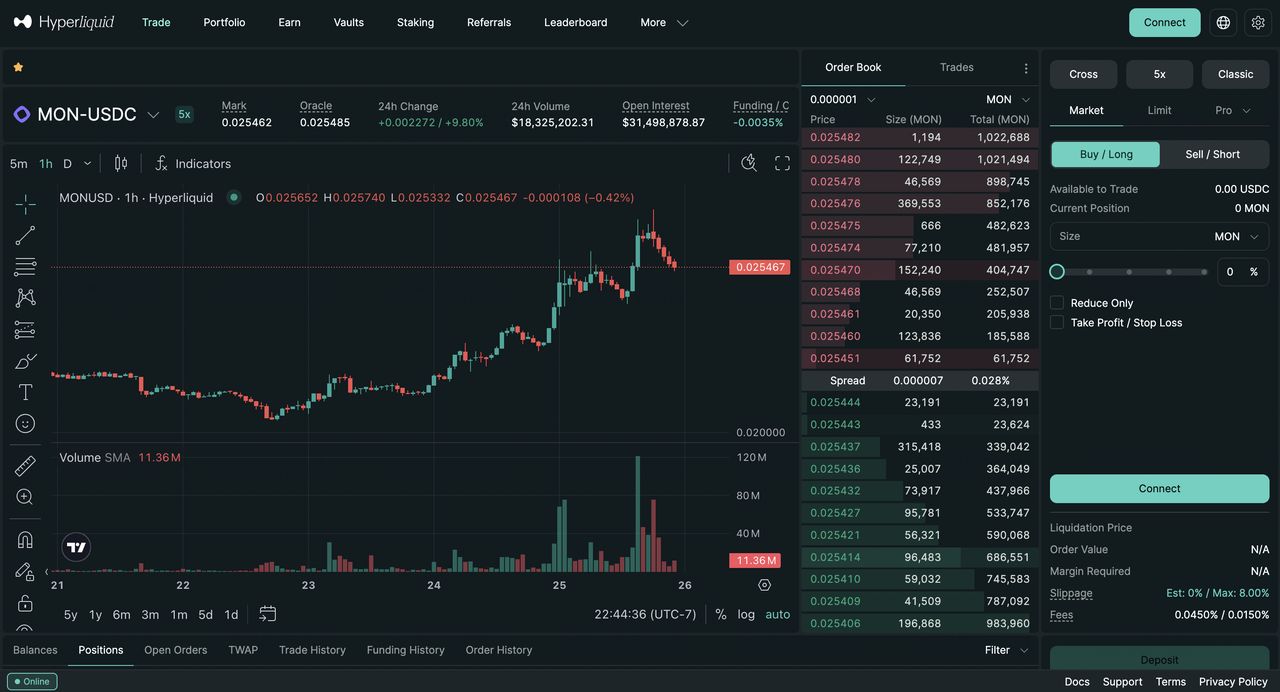Open the 5x leverage button
Image resolution: width=1280 pixels, height=692 pixels.
[x=1159, y=74]
